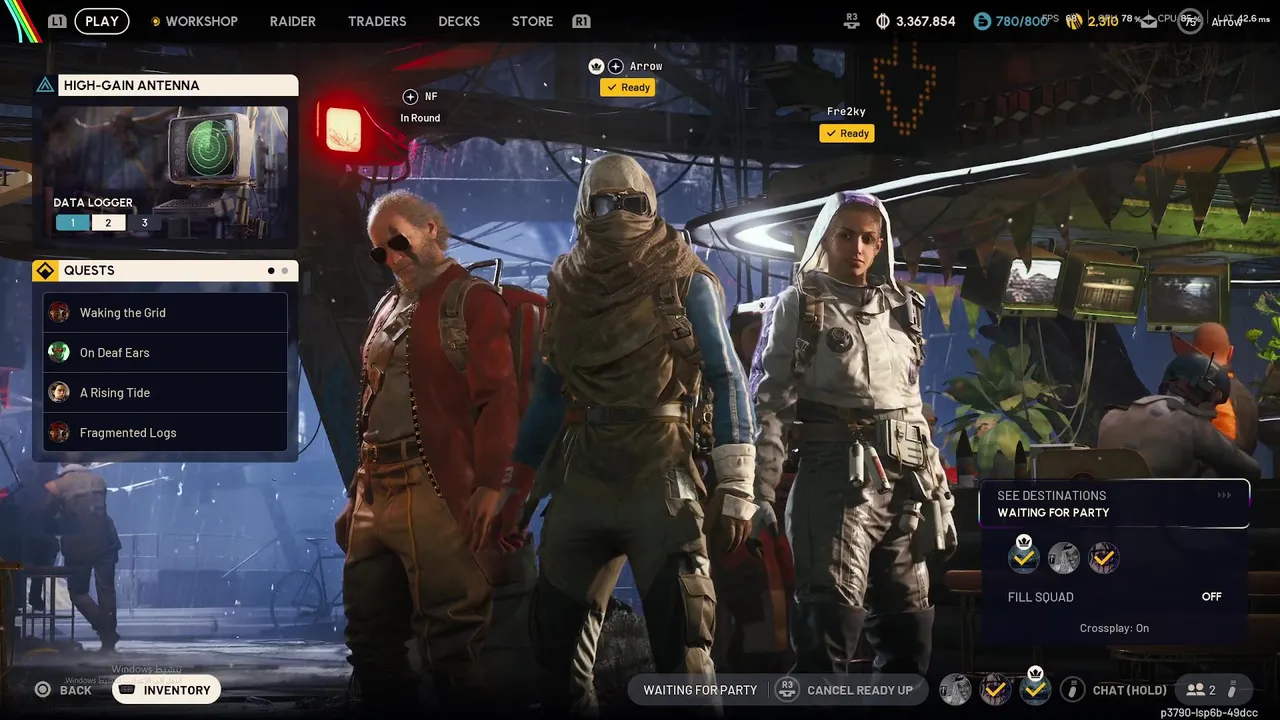
Task: Click the Quests diamond icon
Action: click(x=45, y=271)
